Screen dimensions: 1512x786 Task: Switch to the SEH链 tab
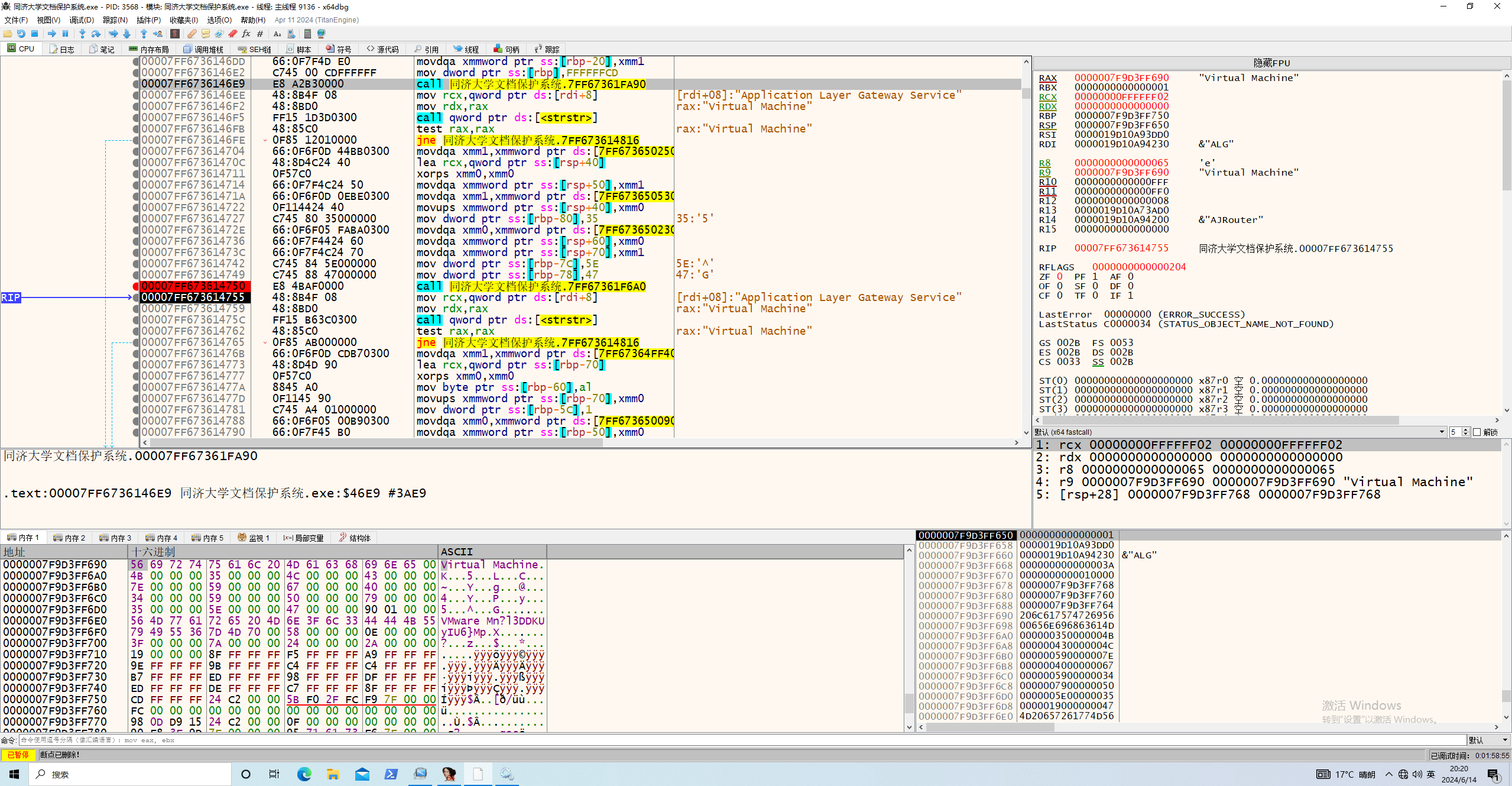(255, 49)
